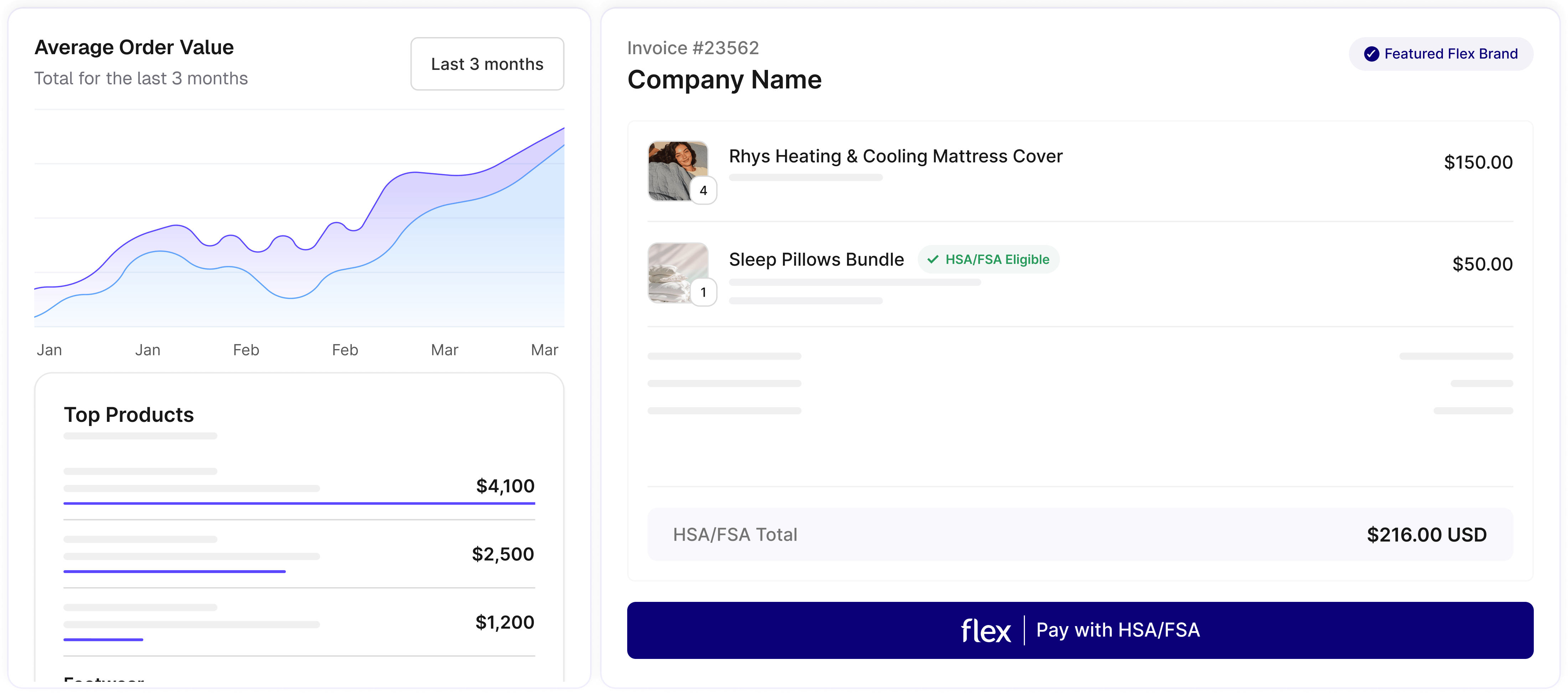Viewport: 1568px width, 696px height.
Task: Click the $2,500 product progress bar
Action: pyautogui.click(x=175, y=572)
